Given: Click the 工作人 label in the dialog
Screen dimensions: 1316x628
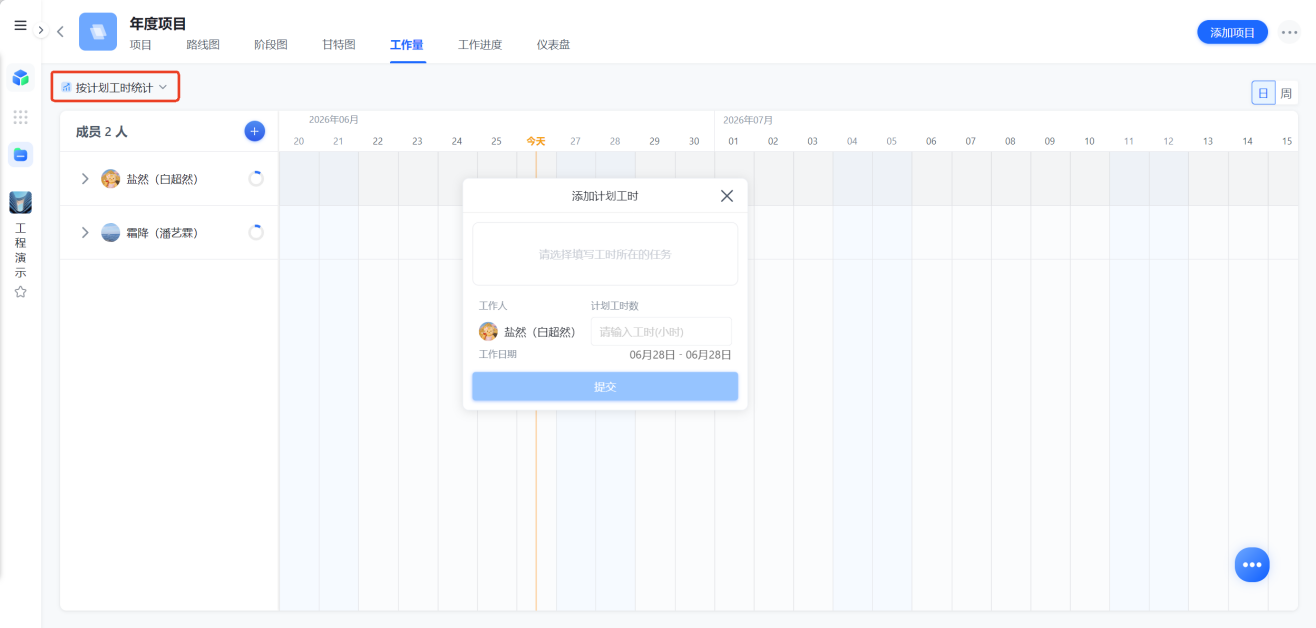Looking at the screenshot, I should pyautogui.click(x=493, y=305).
